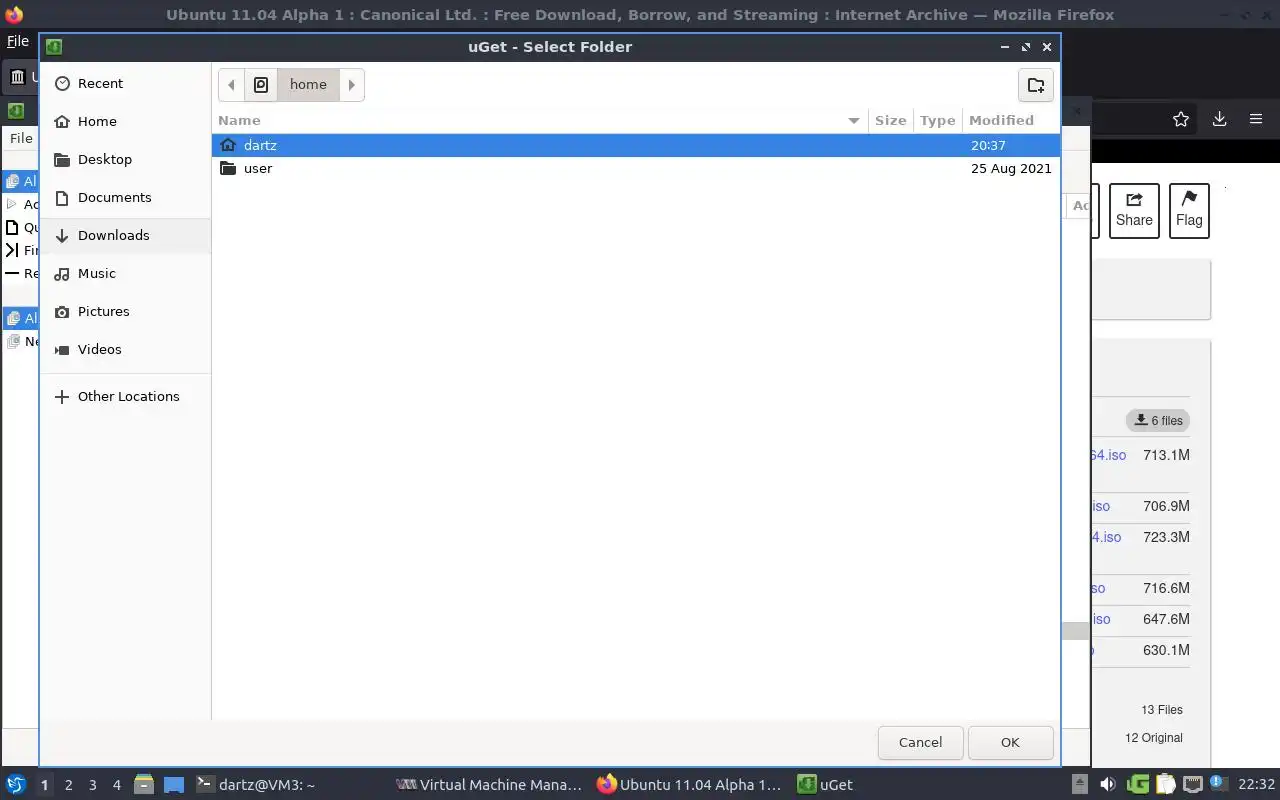Click the '713.1M' file size text
The width and height of the screenshot is (1280, 800).
(1166, 455)
